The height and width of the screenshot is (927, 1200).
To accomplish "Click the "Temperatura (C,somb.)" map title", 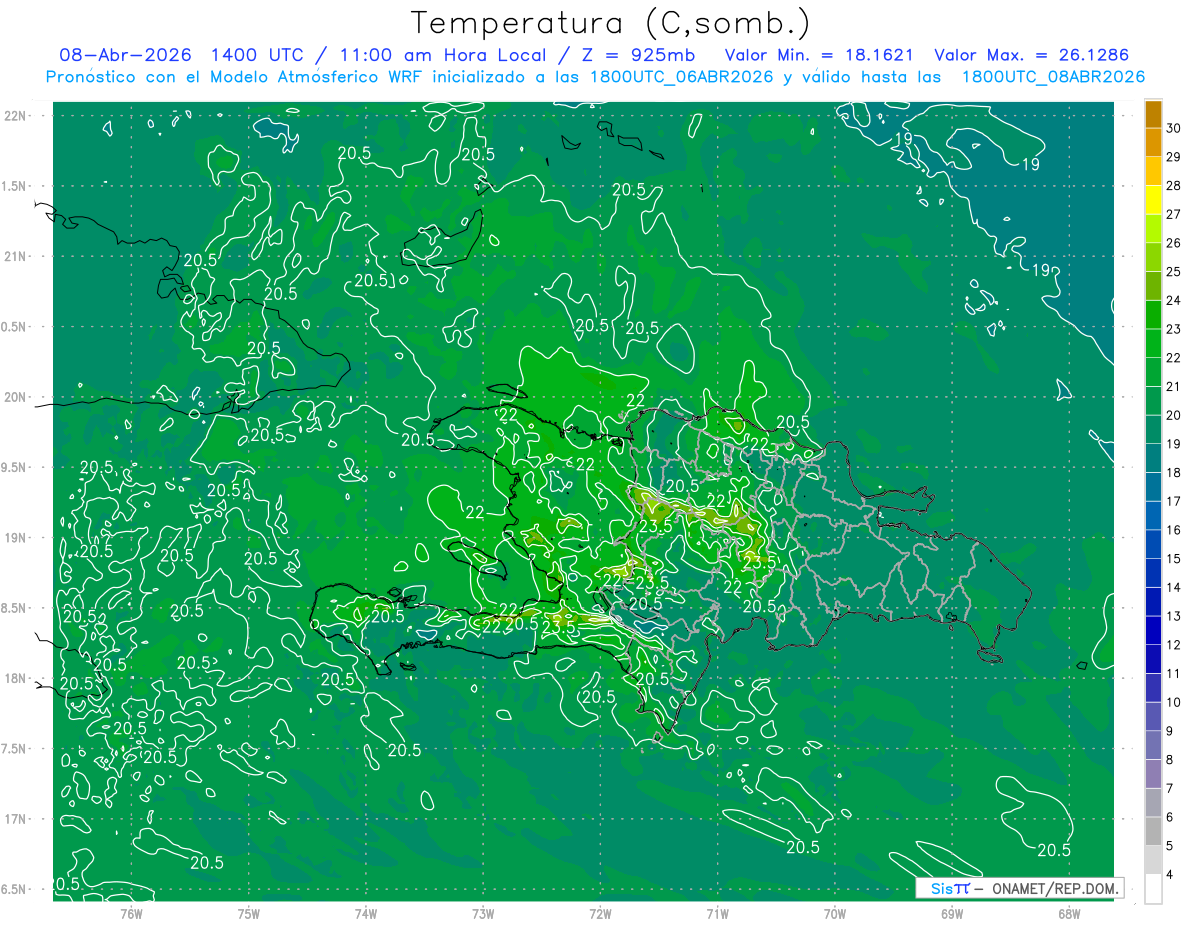I will (x=611, y=23).
